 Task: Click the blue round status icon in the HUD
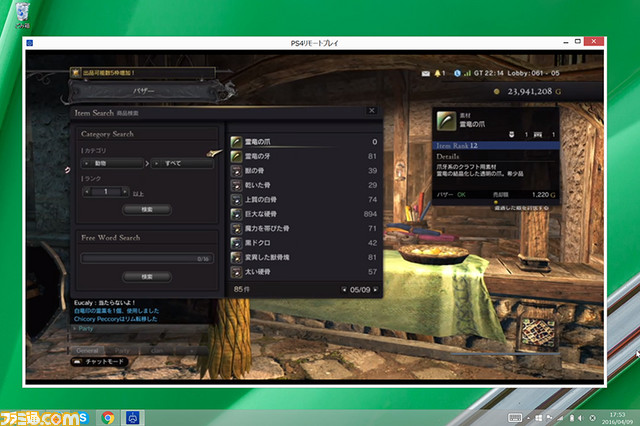pyautogui.click(x=457, y=73)
